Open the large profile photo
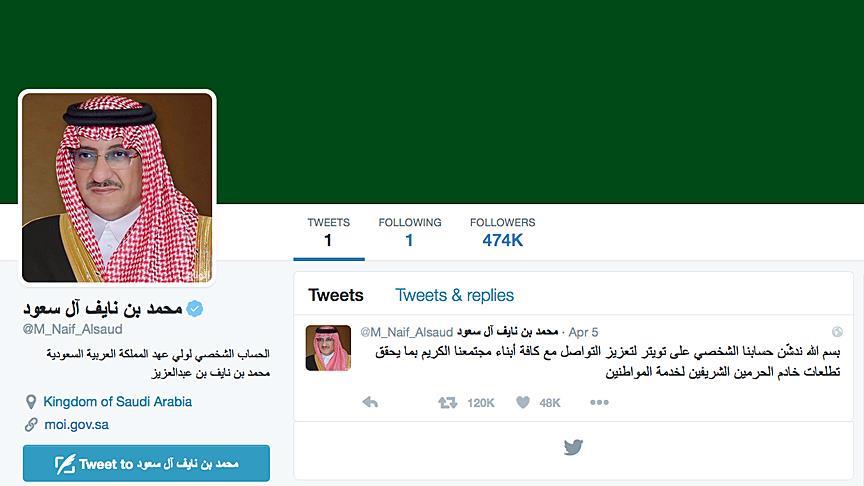This screenshot has width=864, height=486. 117,187
